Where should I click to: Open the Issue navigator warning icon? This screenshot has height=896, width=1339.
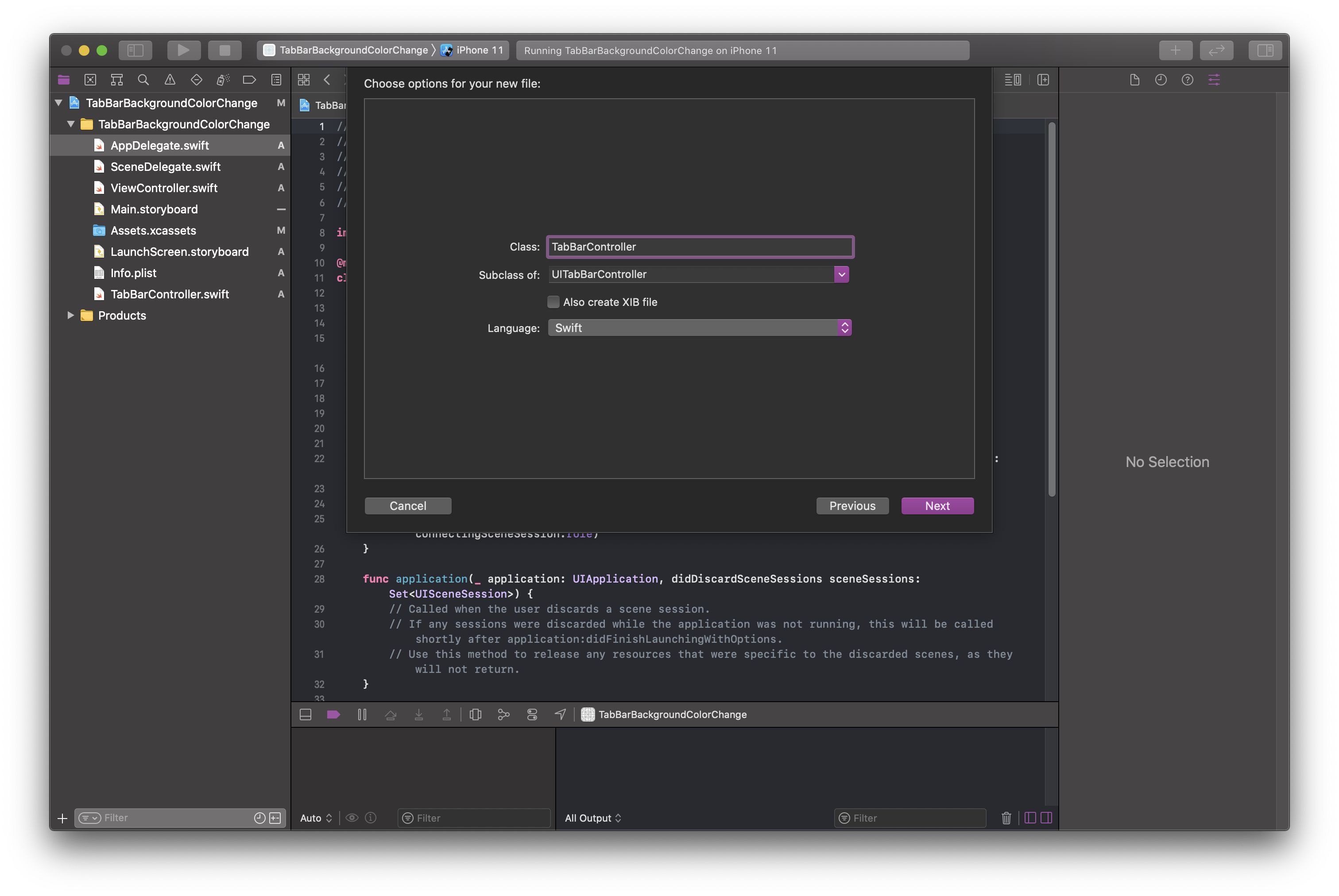[170, 80]
